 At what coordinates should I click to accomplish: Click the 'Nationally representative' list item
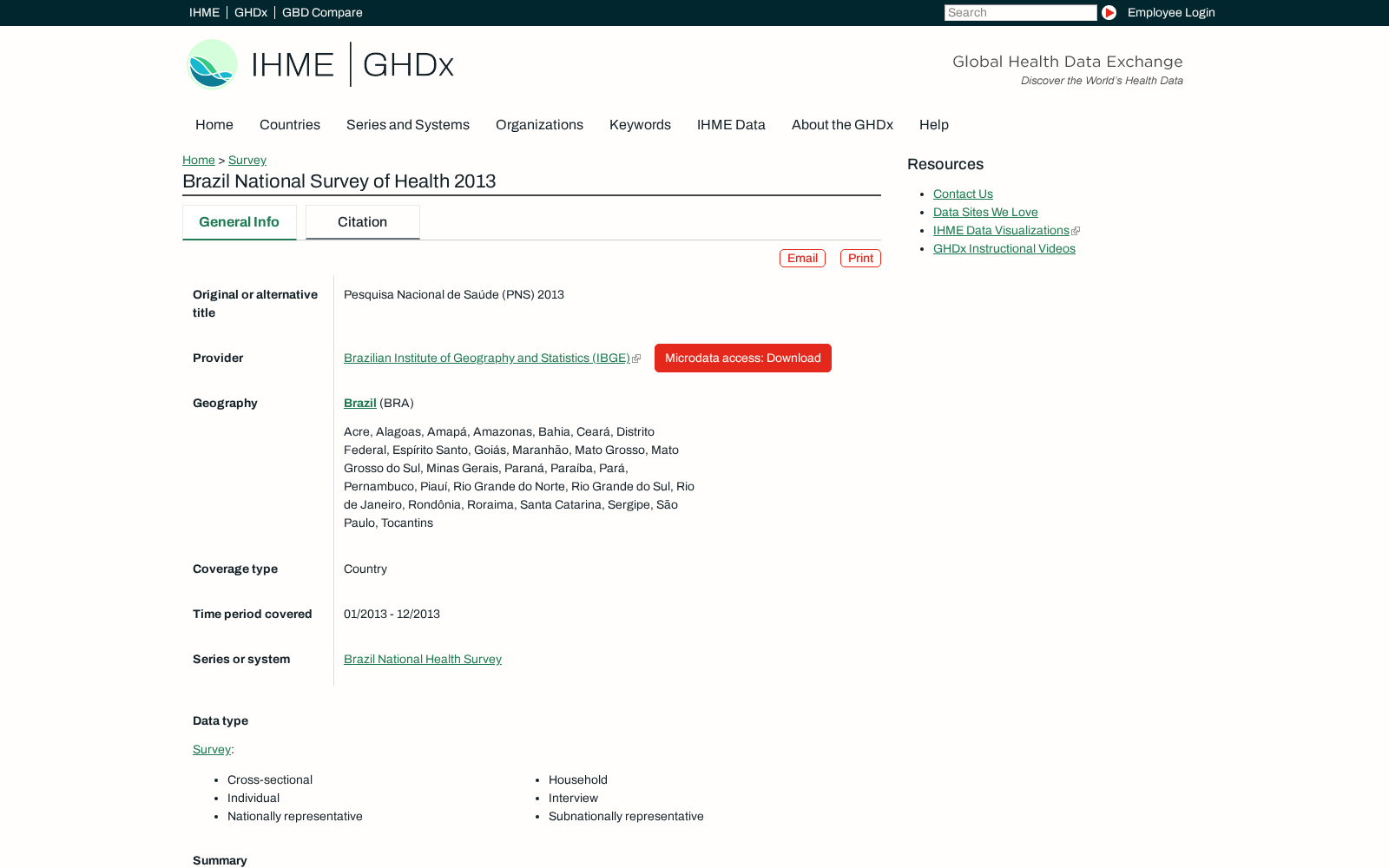pyautogui.click(x=295, y=816)
